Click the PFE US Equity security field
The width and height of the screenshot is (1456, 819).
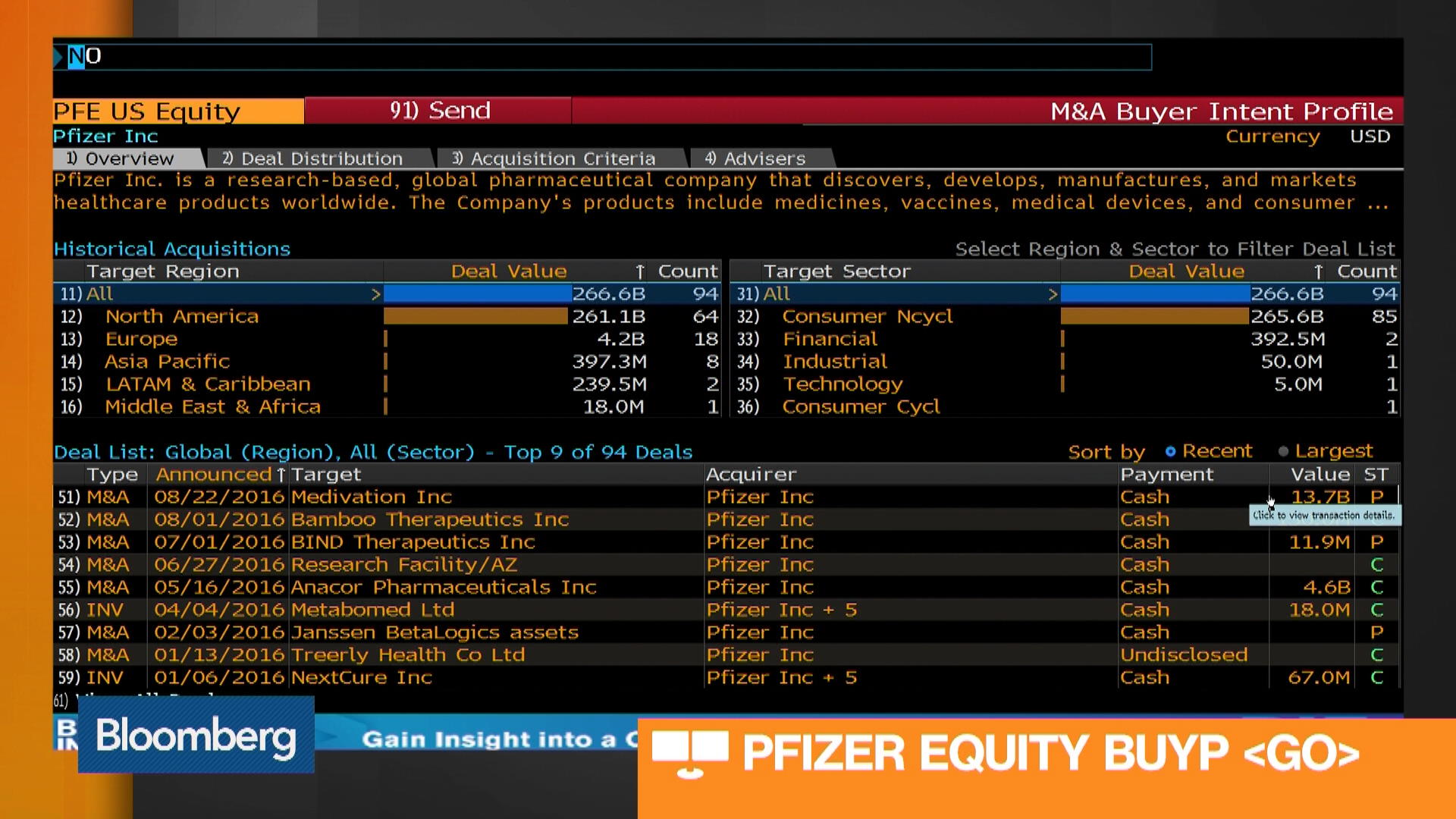click(x=146, y=111)
